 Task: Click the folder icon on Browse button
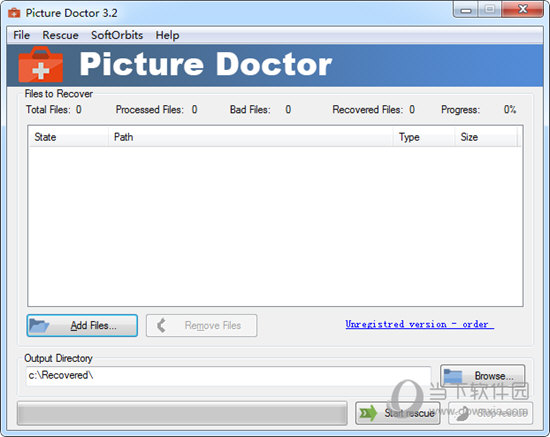tap(453, 376)
